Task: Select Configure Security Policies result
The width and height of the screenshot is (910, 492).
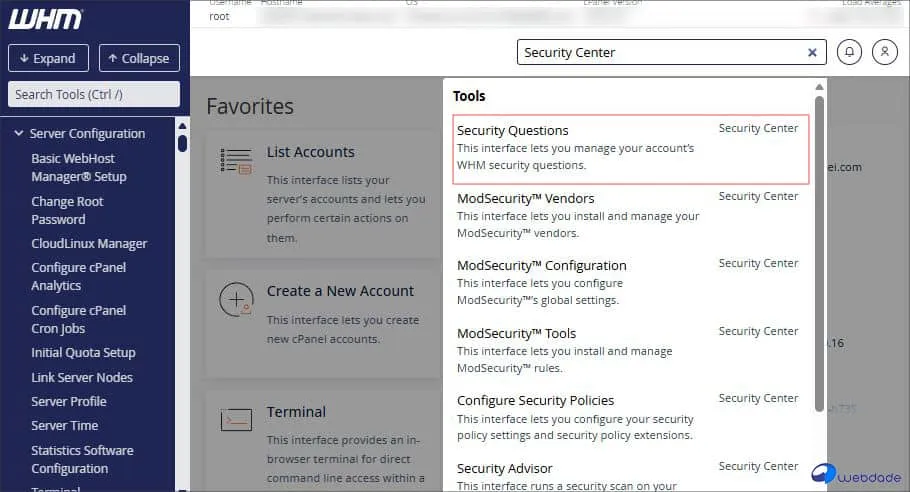Action: 631,418
